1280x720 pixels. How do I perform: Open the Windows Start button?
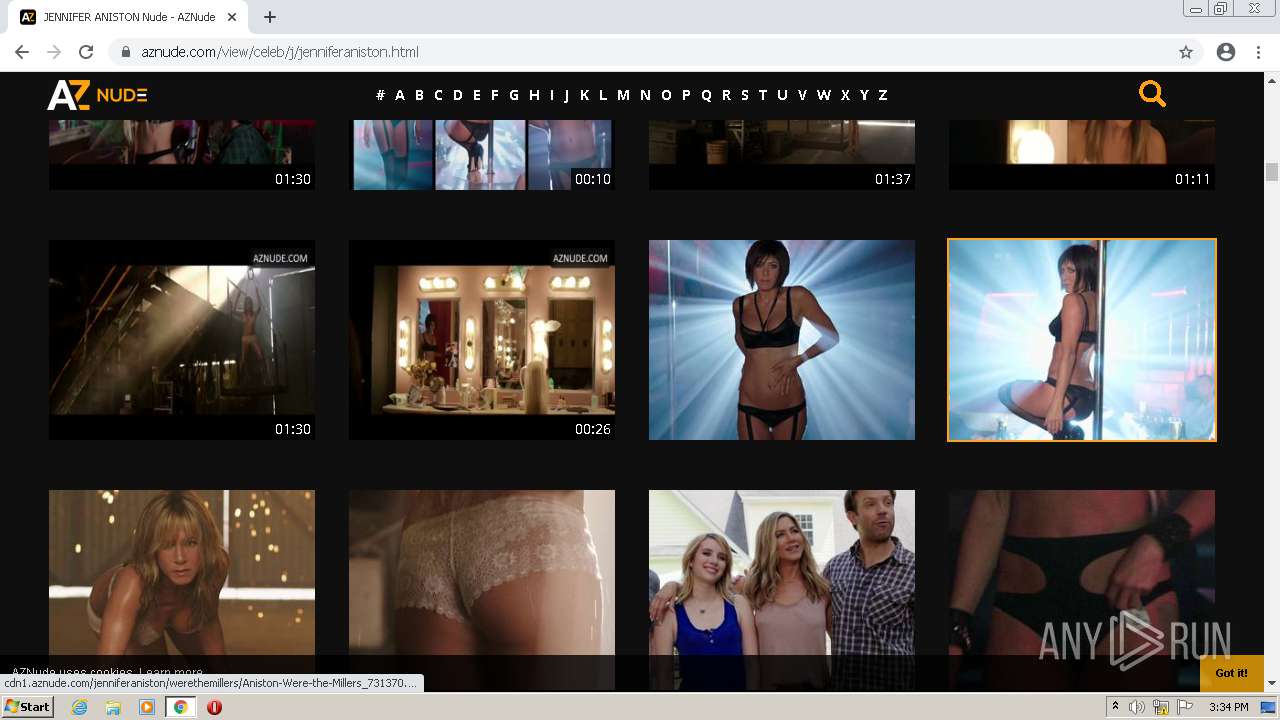(27, 707)
